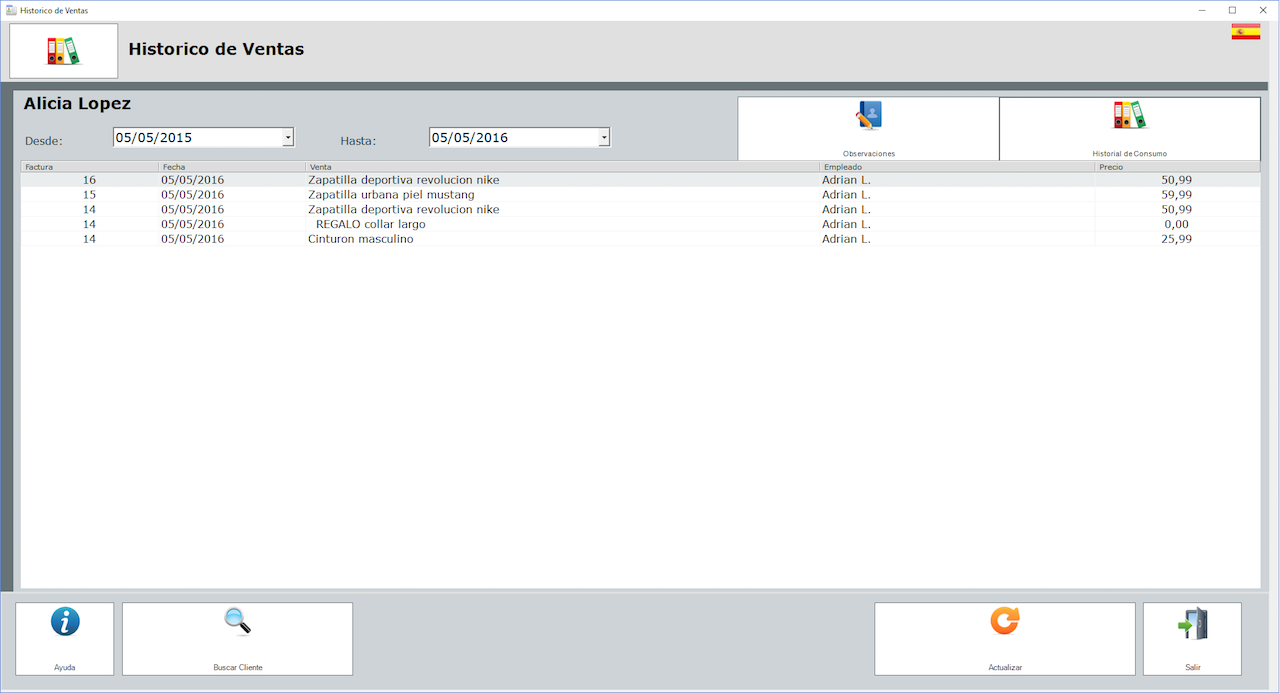Click the Salir exit door icon
Viewport: 1280px width, 693px height.
coord(1192,624)
